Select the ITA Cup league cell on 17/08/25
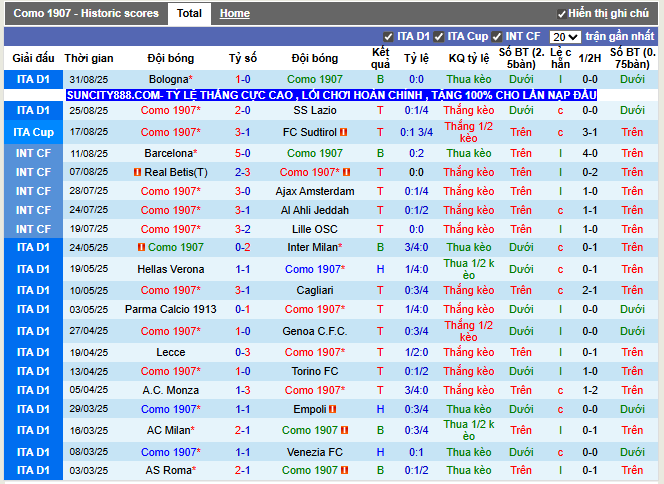This screenshot has height=484, width=664. point(33,132)
